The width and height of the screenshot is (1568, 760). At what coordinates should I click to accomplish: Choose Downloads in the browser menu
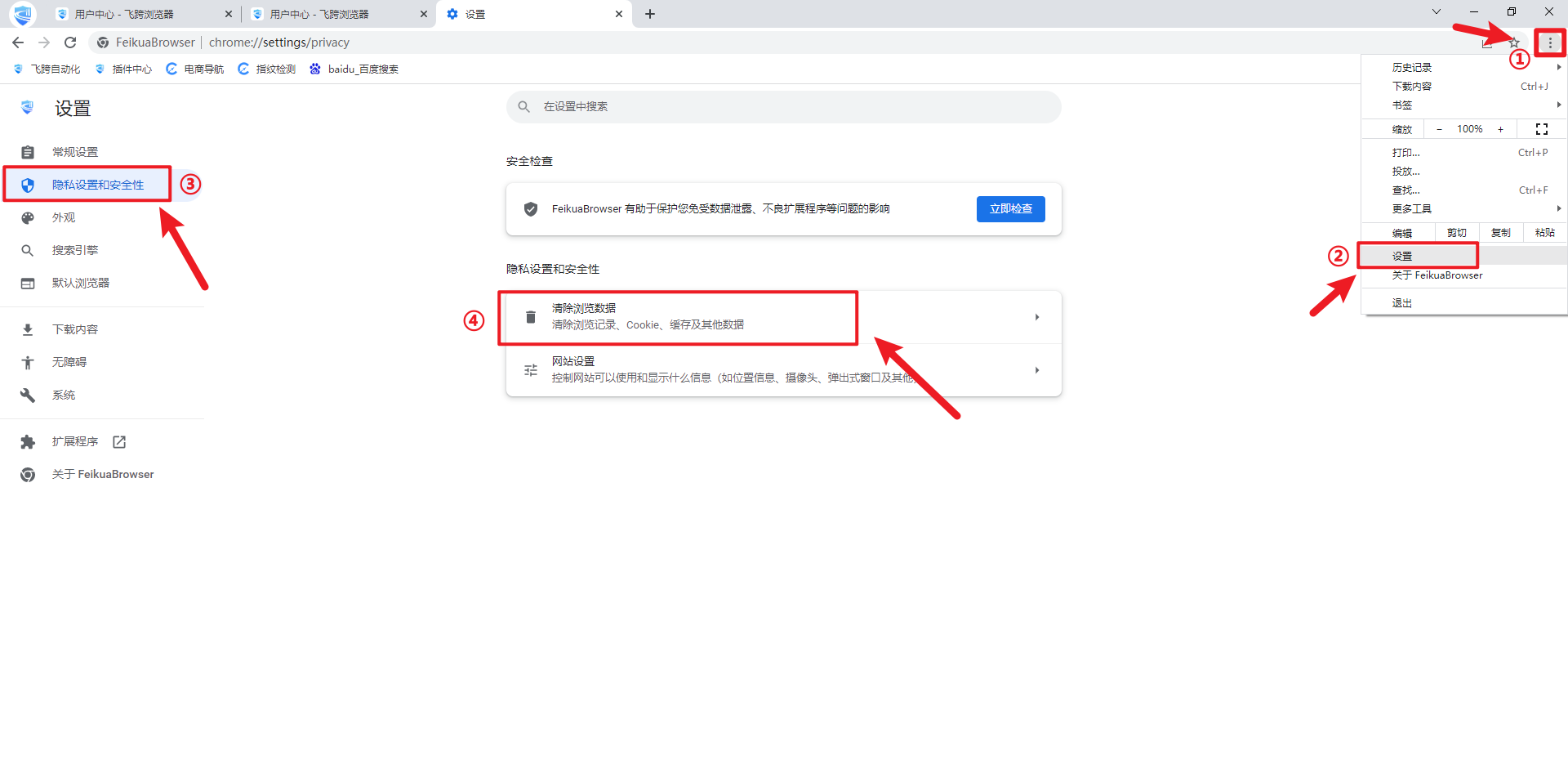click(1412, 86)
